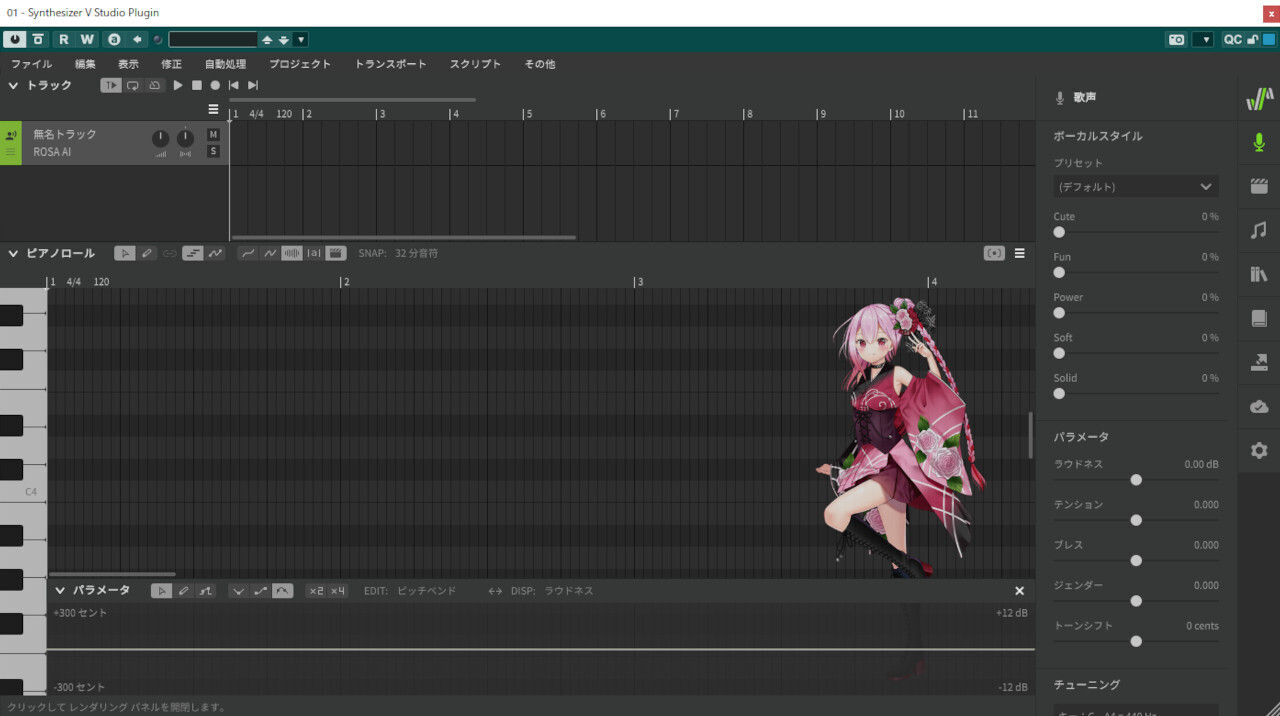Open the DISP ラウドネス dropdown

pos(552,591)
